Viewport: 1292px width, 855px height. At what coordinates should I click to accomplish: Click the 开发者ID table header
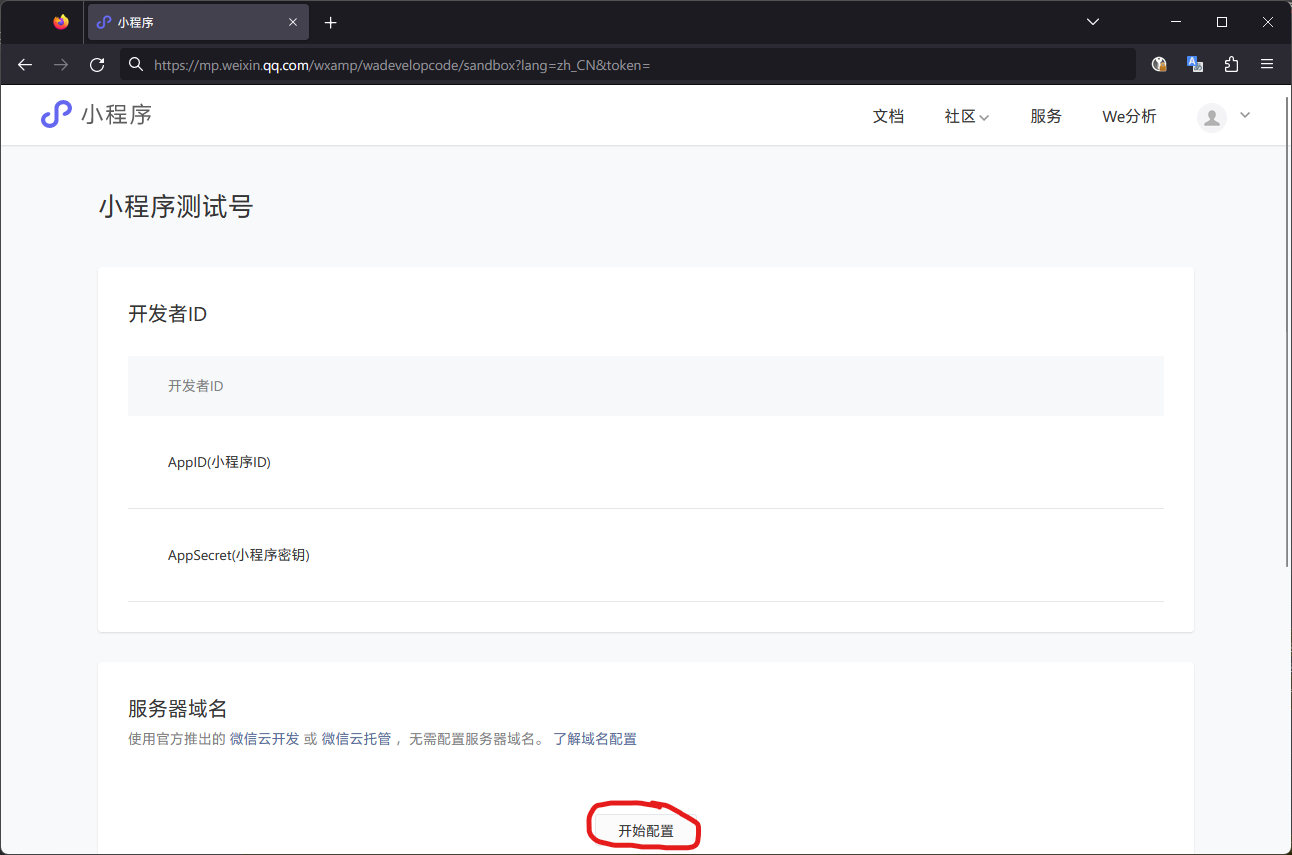click(x=195, y=386)
